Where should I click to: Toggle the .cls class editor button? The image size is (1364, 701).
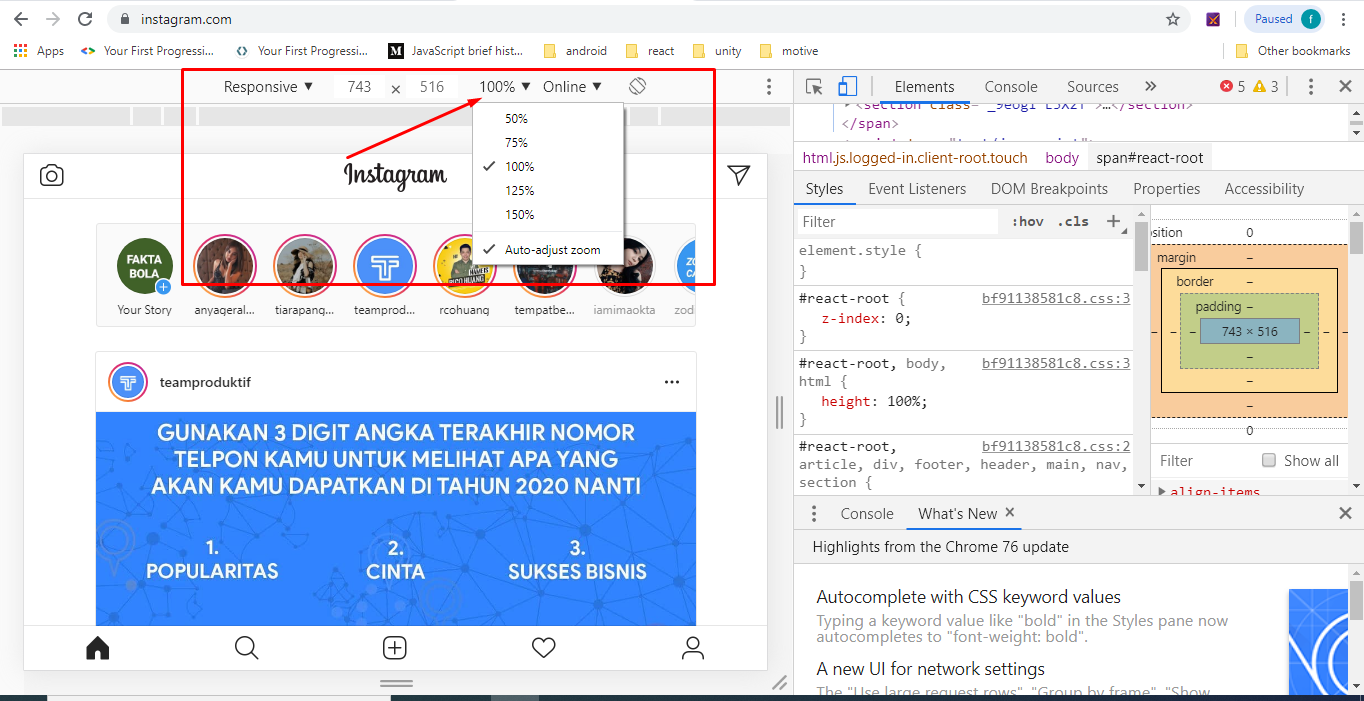[x=1072, y=221]
